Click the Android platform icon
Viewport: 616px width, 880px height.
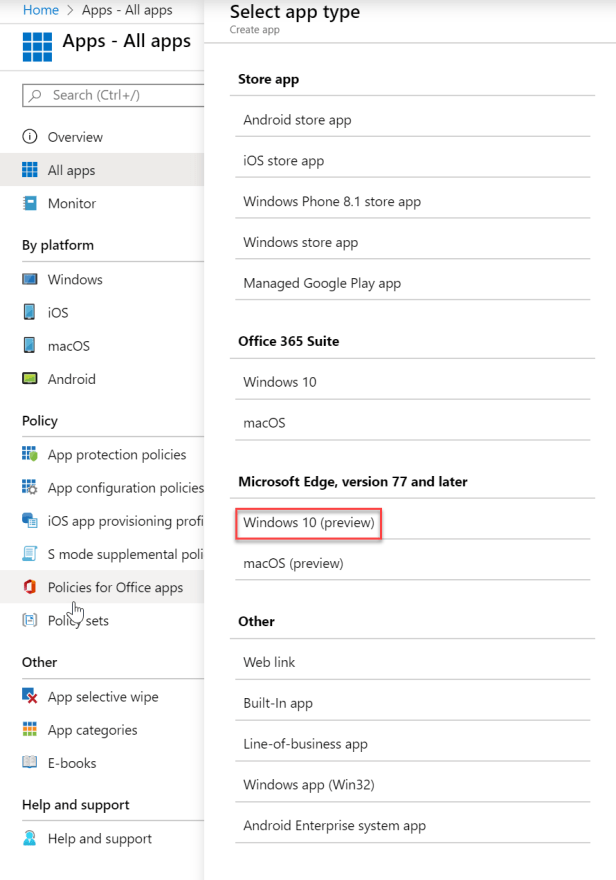pyautogui.click(x=30, y=379)
